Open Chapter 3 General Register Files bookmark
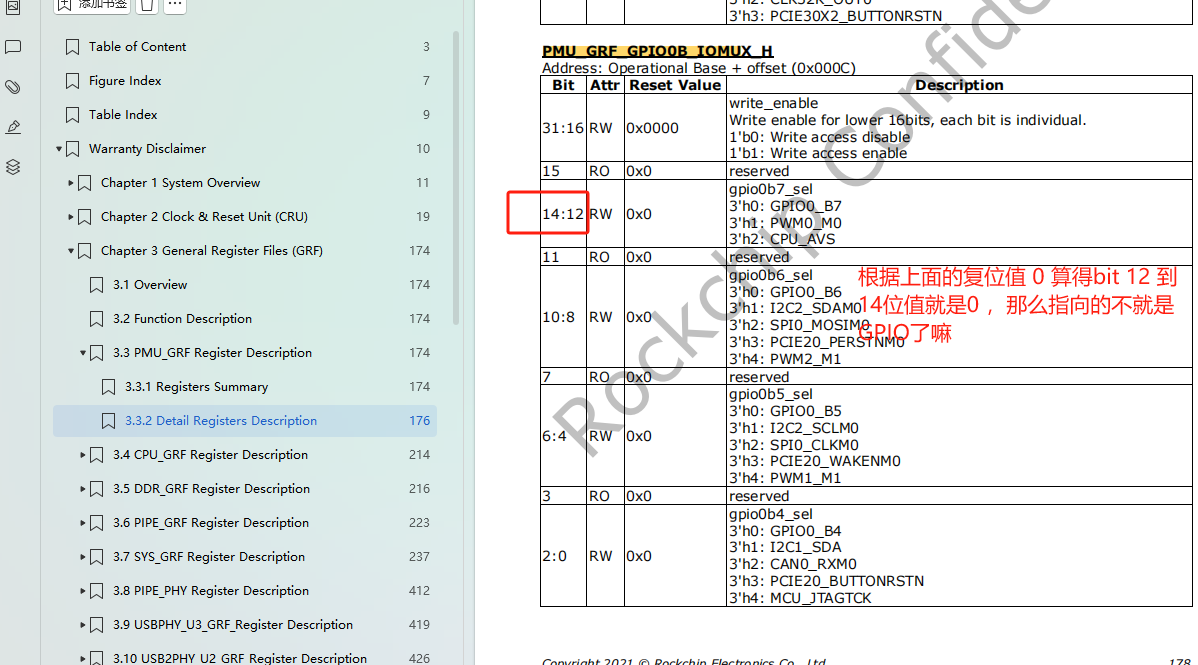The image size is (1198, 665). pos(212,251)
